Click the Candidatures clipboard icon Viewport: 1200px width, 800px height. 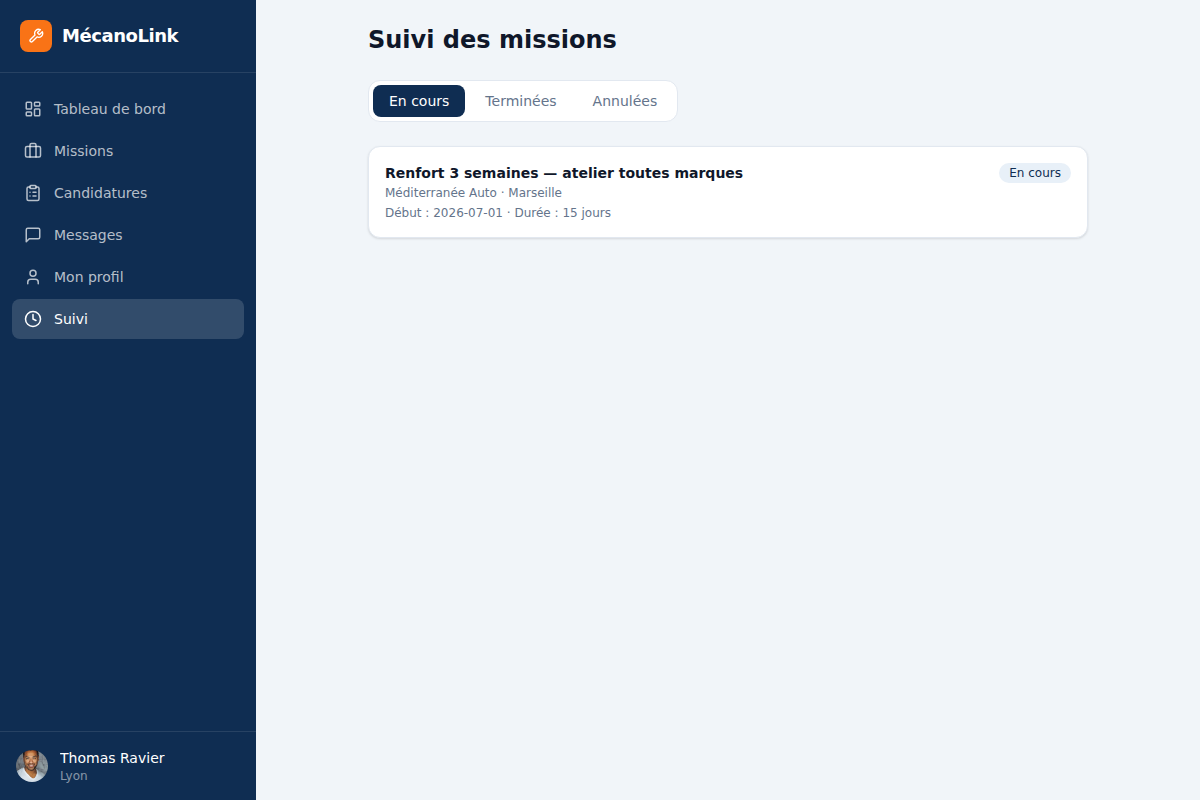[x=33, y=193]
